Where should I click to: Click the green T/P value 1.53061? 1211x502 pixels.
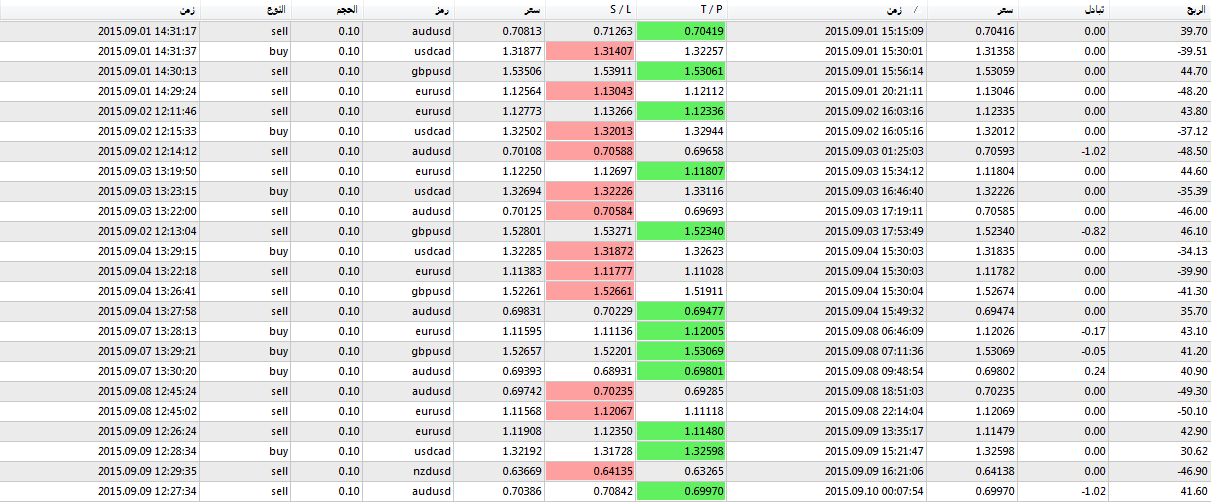coord(681,71)
